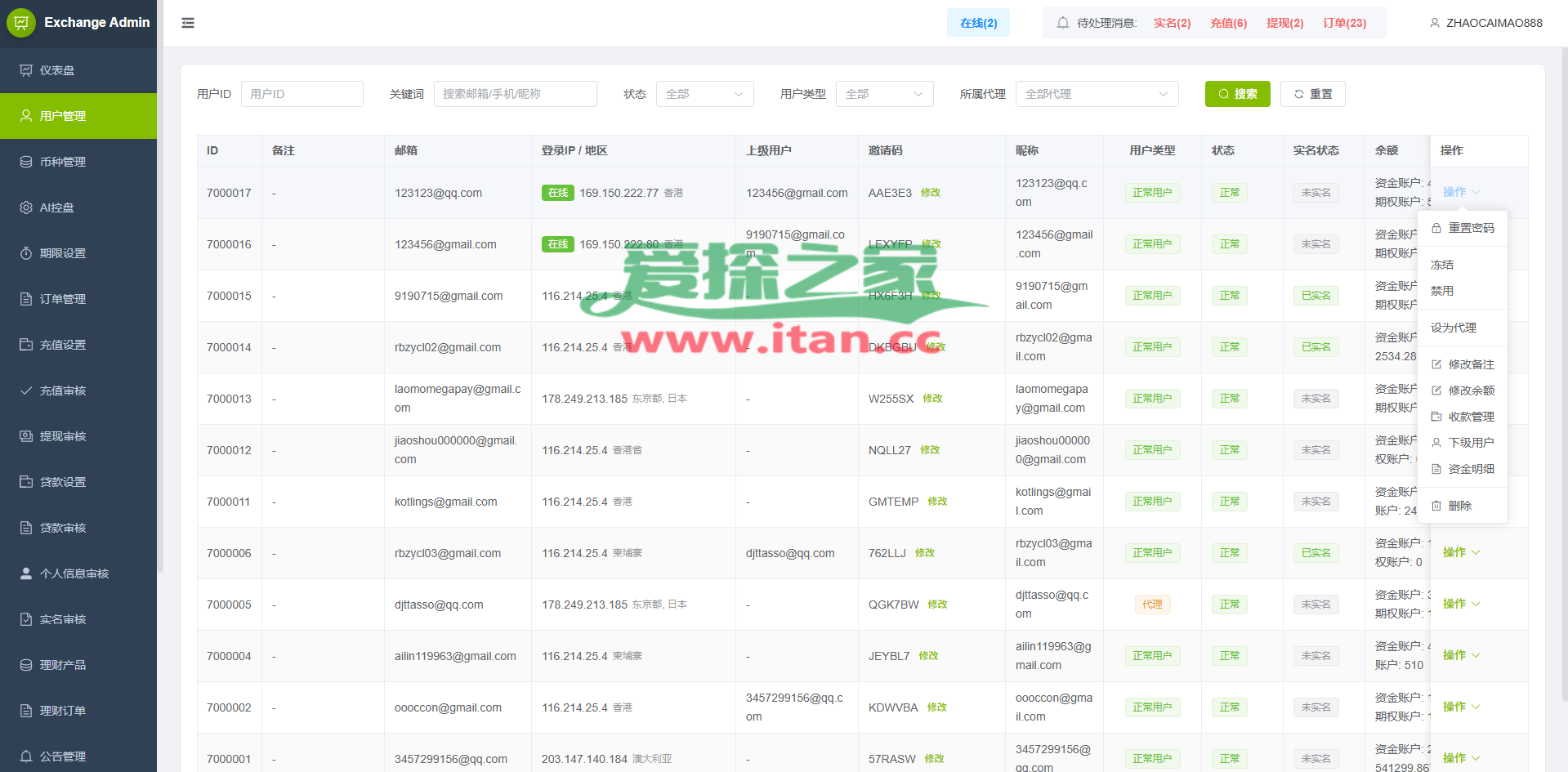Select 用户管理 in sidebar
The height and width of the screenshot is (772, 1568).
[78, 116]
